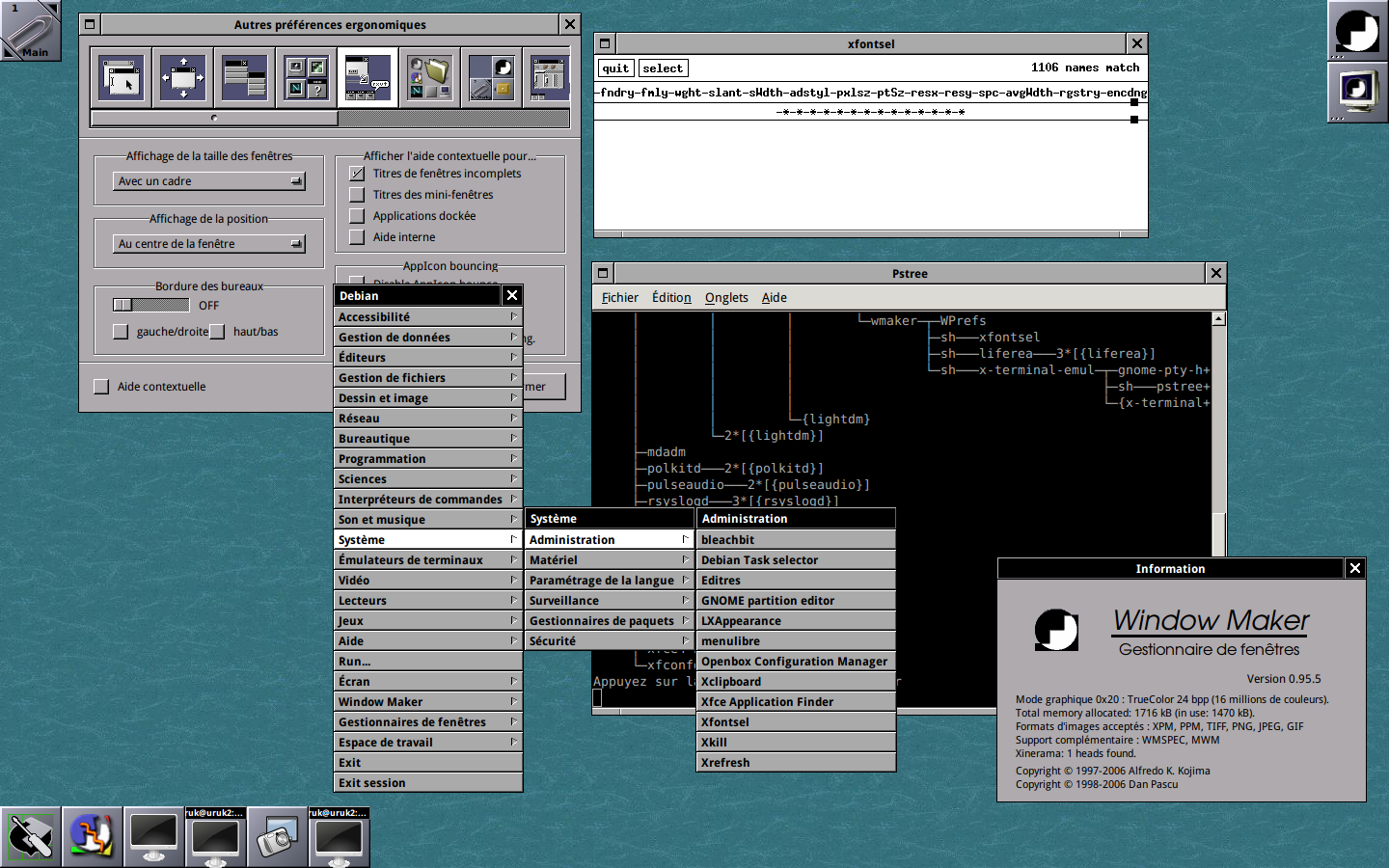
Task: Click the colorful puzzle-shaped application icon
Action: pyautogui.click(x=93, y=837)
